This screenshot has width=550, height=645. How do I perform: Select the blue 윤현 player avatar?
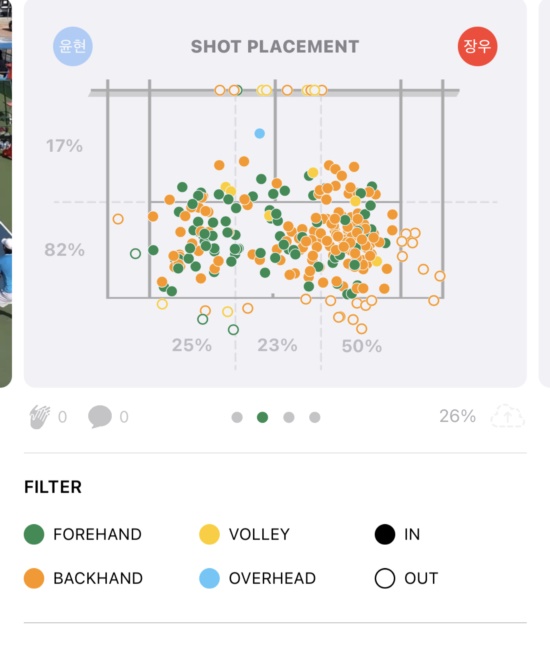[x=73, y=46]
